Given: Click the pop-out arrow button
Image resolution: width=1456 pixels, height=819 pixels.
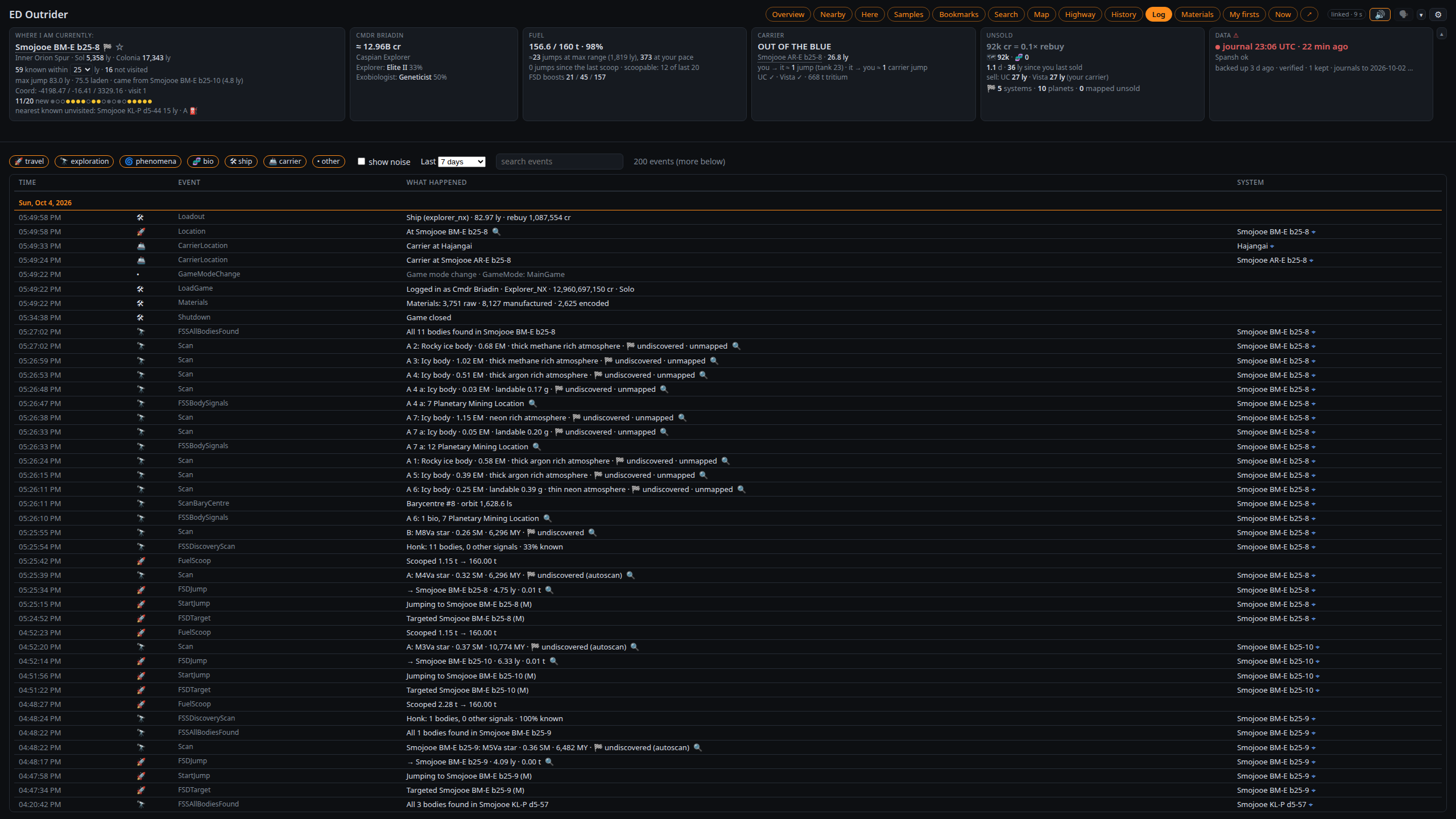Looking at the screenshot, I should [x=1309, y=15].
